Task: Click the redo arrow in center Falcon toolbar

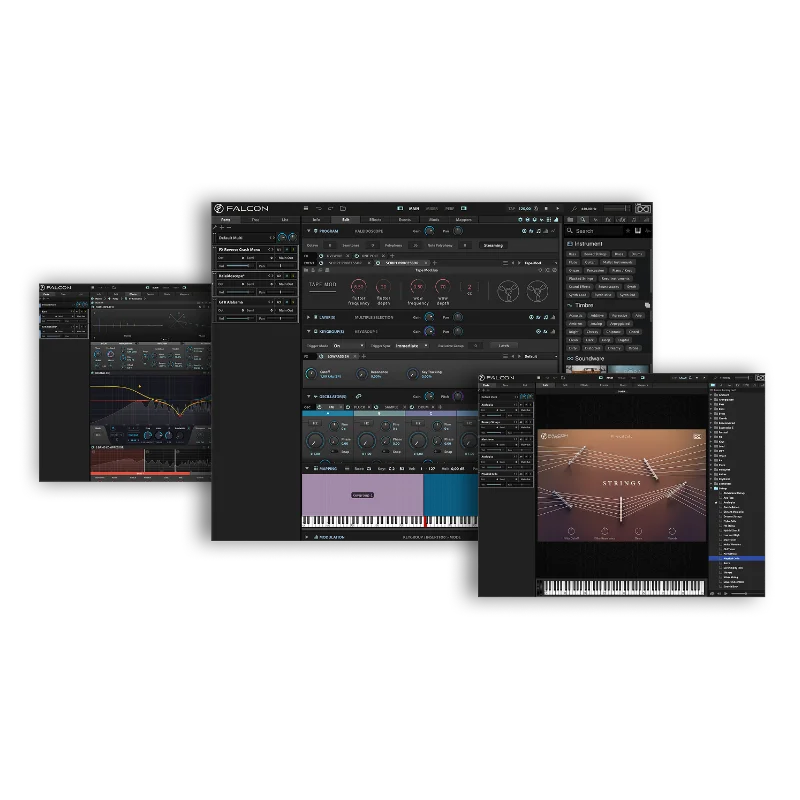Action: coord(330,208)
